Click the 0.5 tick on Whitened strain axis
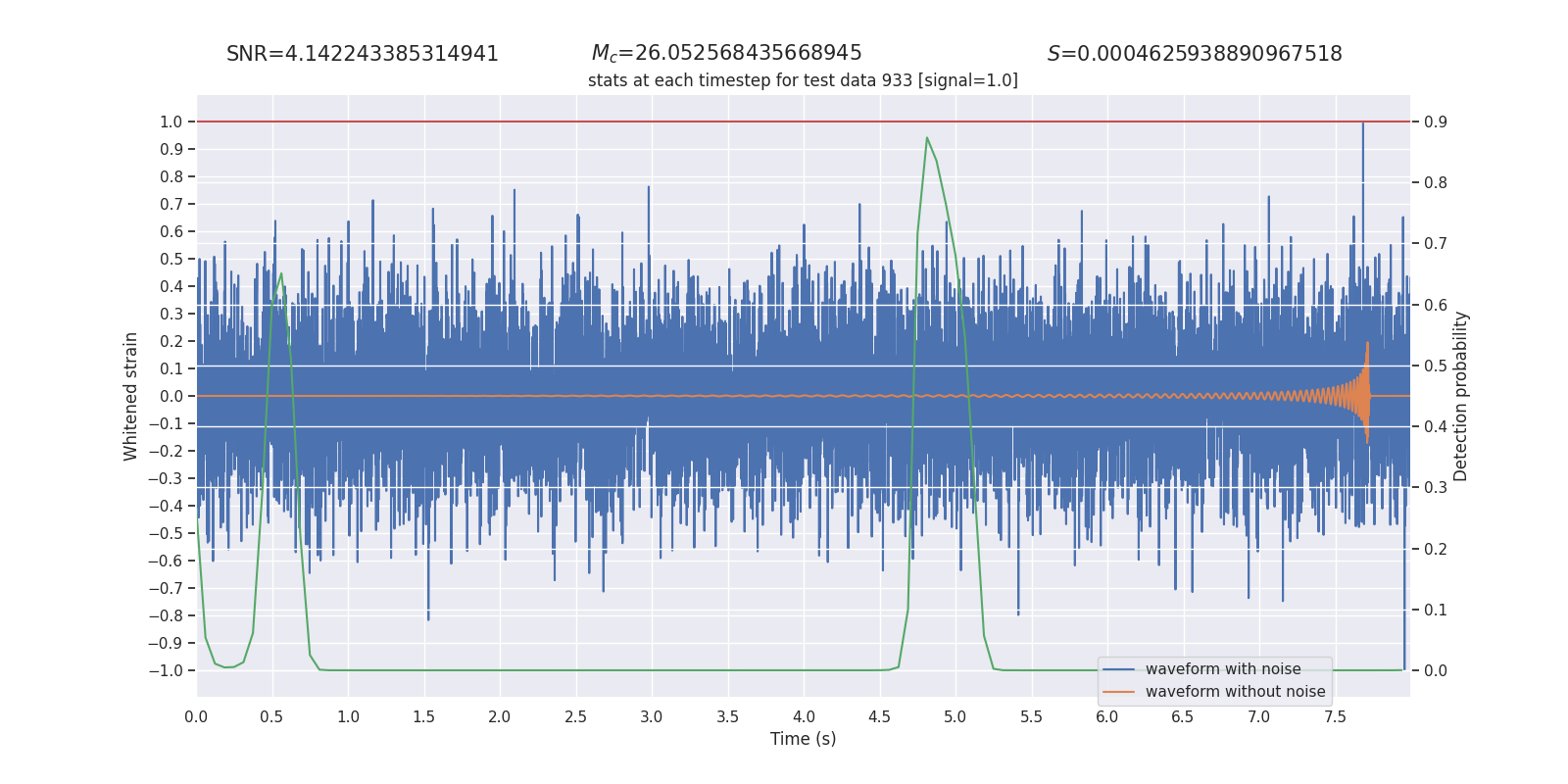 [x=171, y=259]
